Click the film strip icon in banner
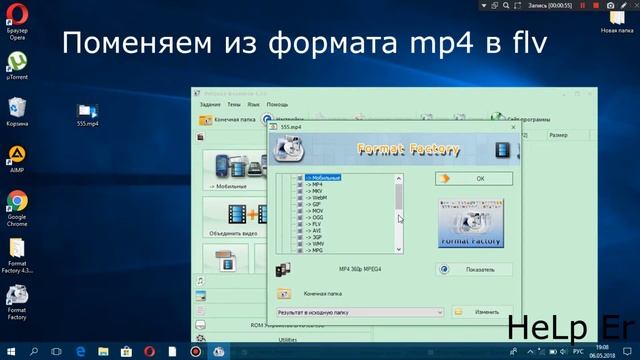 pos(502,150)
